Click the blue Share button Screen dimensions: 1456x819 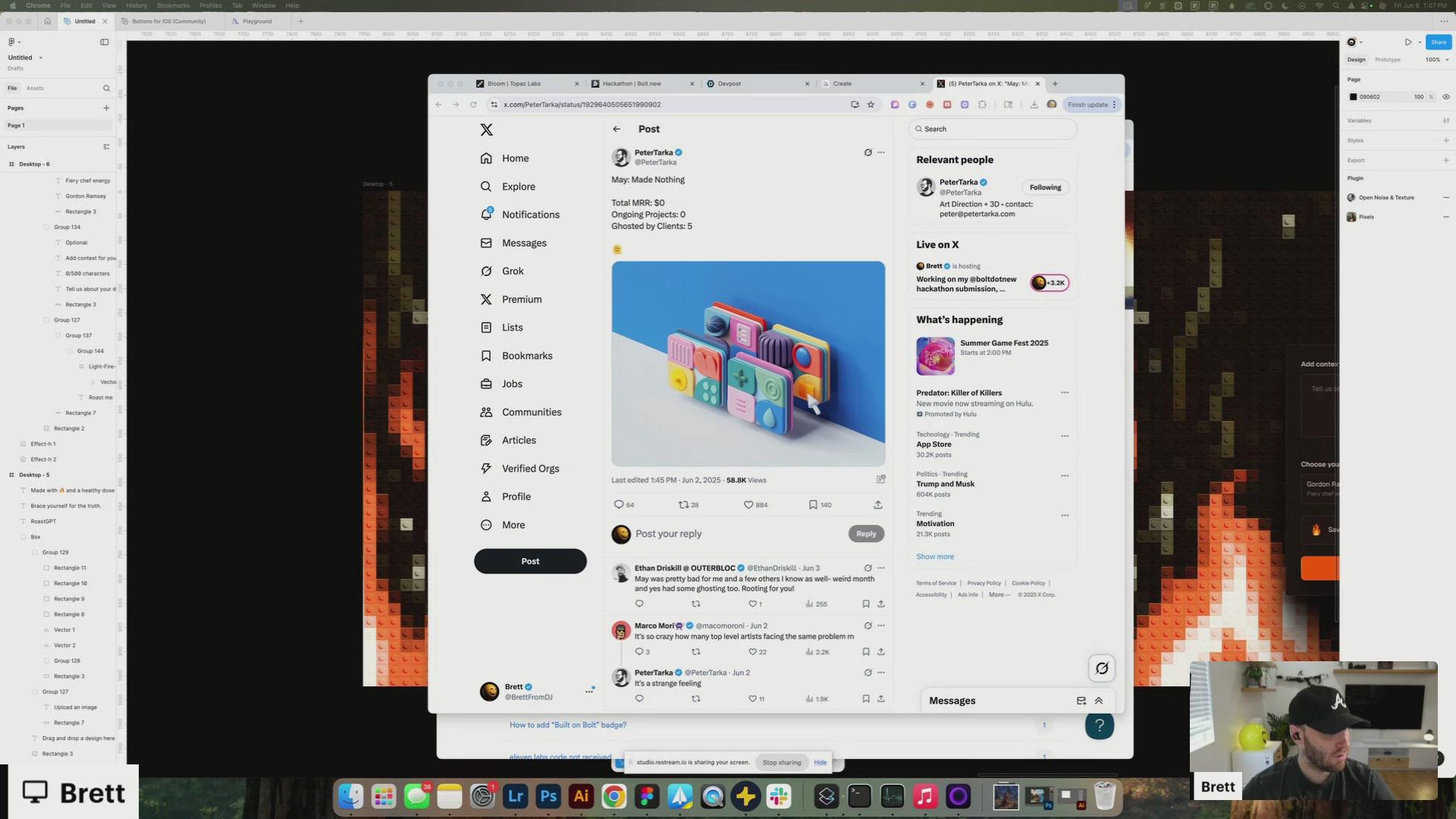pos(1438,42)
